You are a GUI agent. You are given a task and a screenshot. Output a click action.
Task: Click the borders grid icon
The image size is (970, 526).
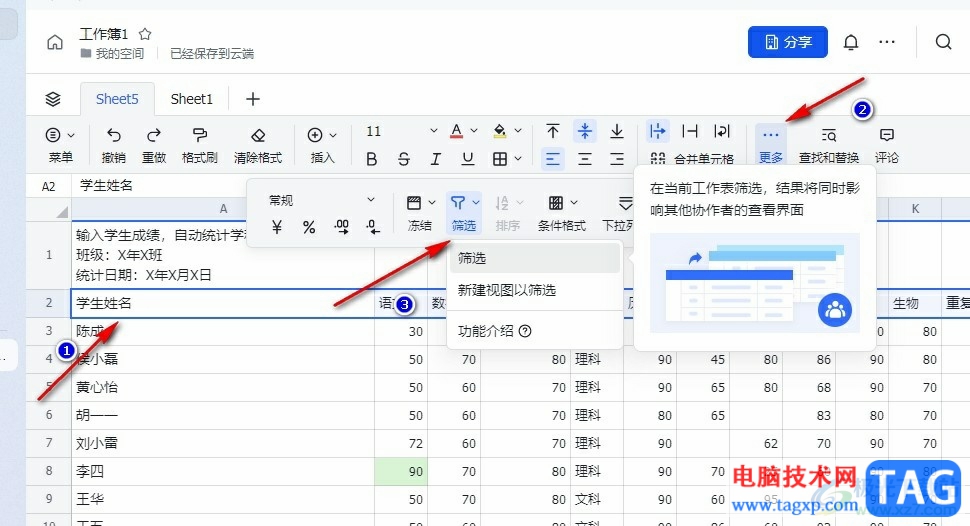(500, 159)
